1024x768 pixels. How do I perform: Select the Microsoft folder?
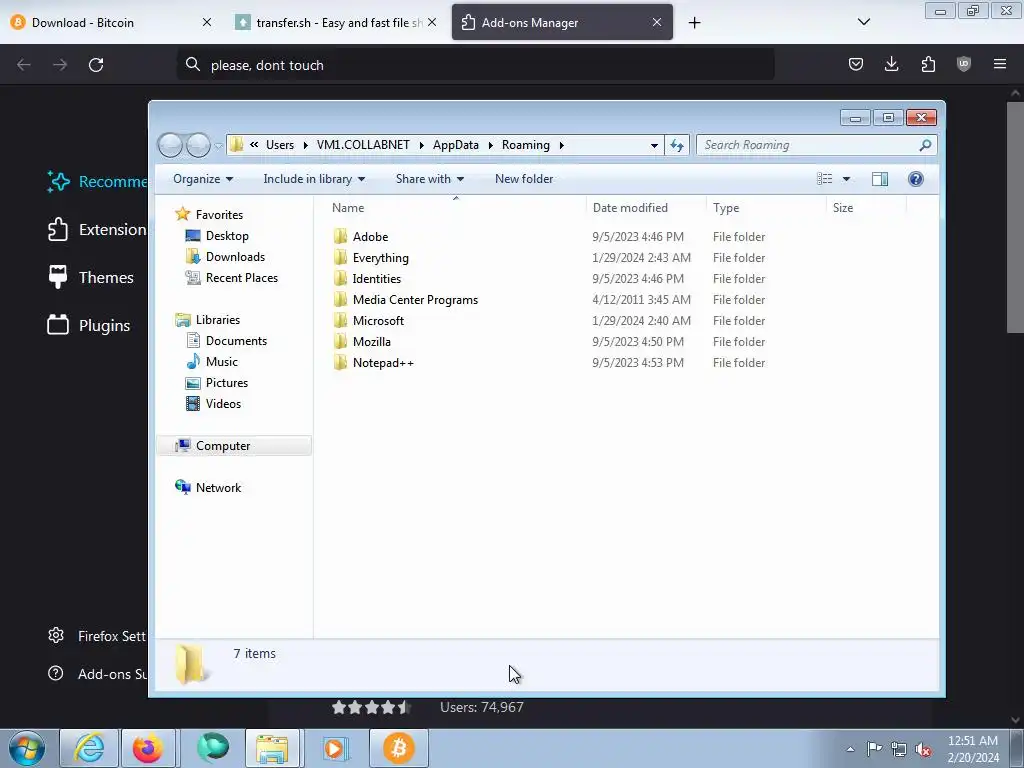pyautogui.click(x=378, y=321)
